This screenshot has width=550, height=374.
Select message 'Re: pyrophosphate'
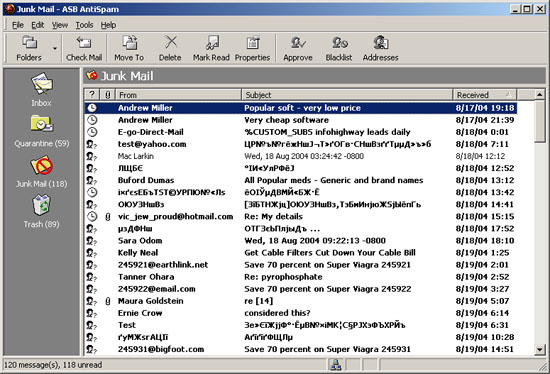pos(301,277)
